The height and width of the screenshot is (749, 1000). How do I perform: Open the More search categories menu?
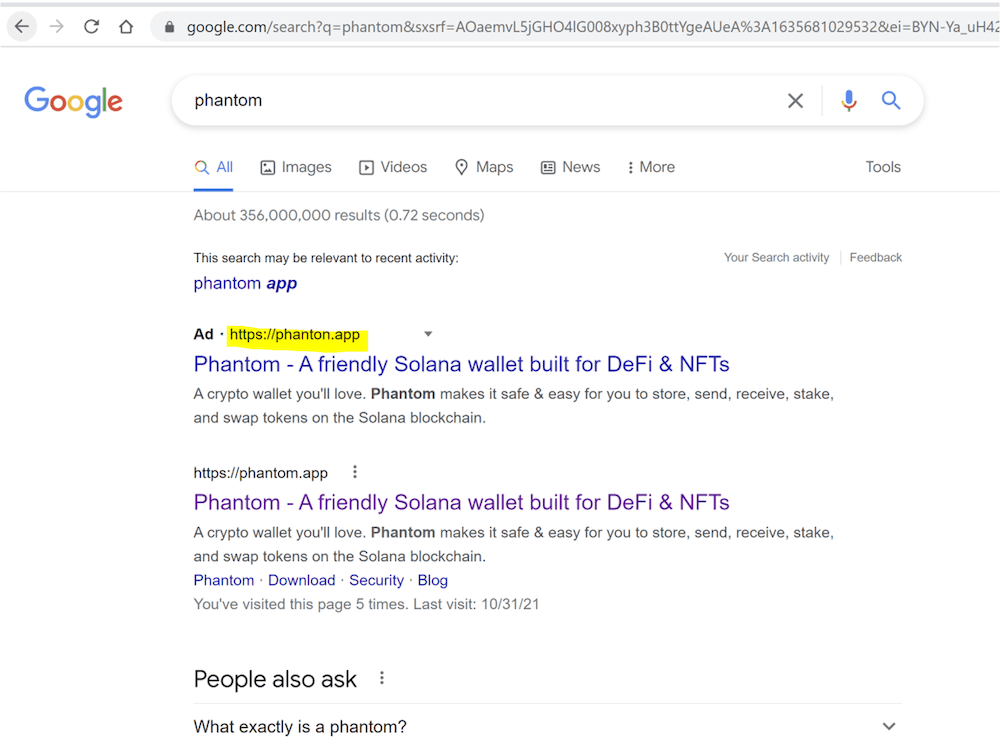point(651,167)
